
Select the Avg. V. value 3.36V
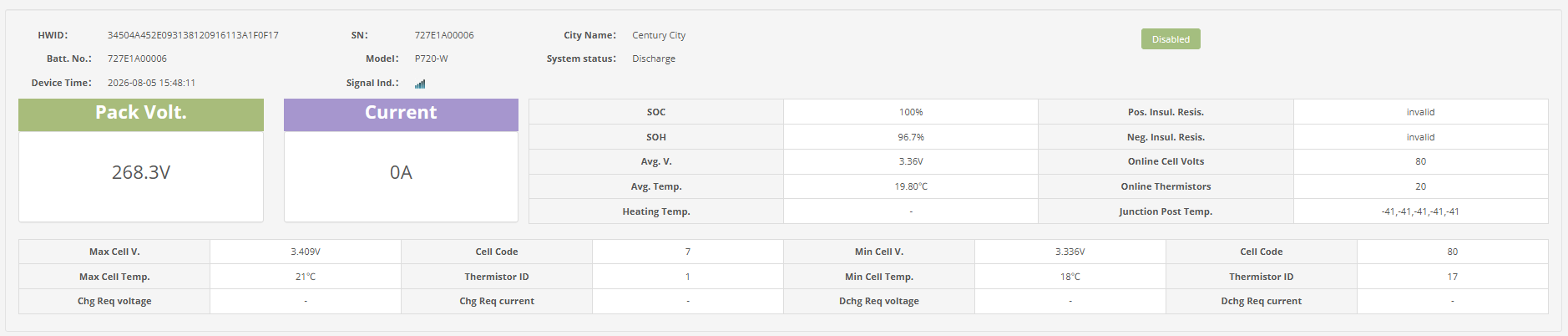(911, 161)
